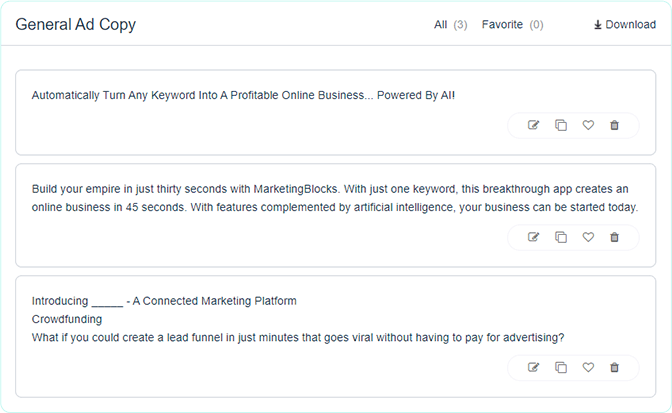This screenshot has width=672, height=413.
Task: Edit the 'Introducing Connected Marketing Platform' copy
Action: point(533,367)
